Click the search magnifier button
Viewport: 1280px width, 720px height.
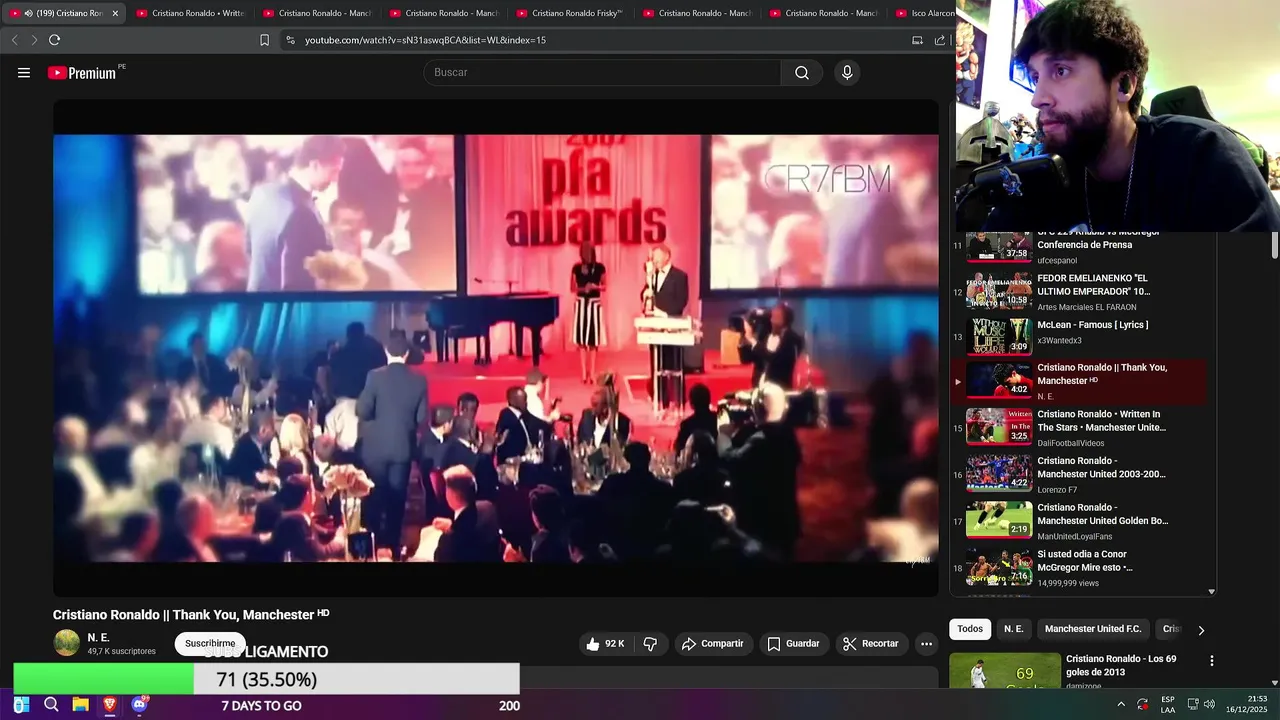tap(802, 73)
